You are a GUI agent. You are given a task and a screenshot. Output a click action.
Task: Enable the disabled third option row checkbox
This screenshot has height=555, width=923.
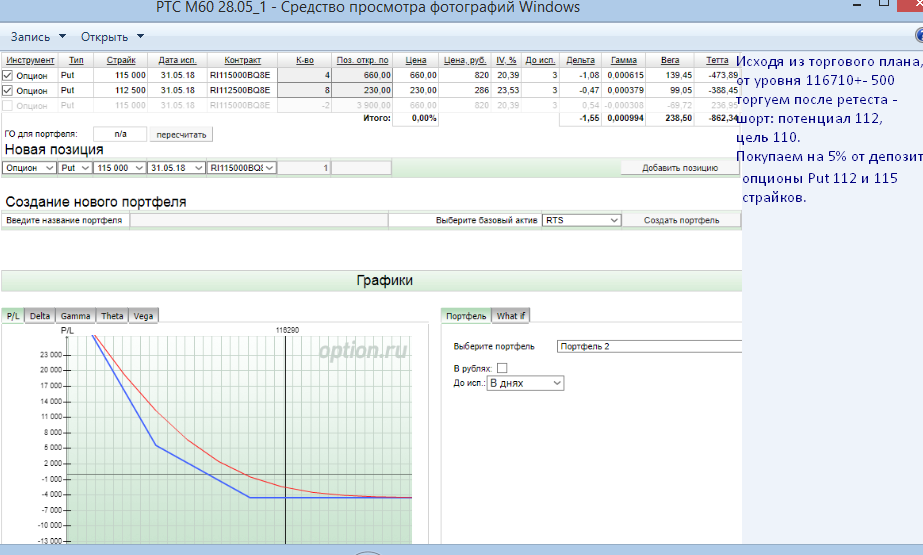click(9, 105)
